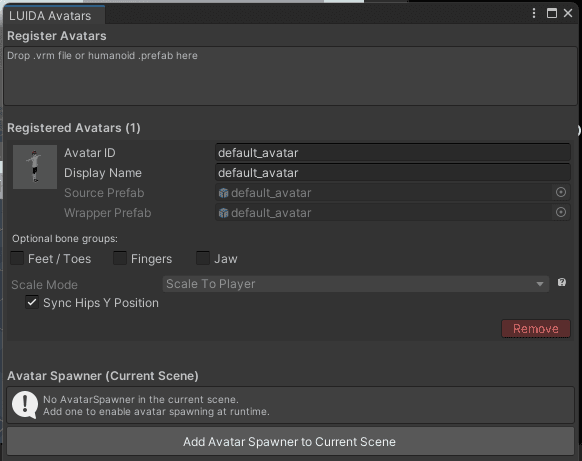Click the 'Avatar Spawner (Current Scene)' heading
Viewport: 582px width, 461px height.
click(103, 376)
